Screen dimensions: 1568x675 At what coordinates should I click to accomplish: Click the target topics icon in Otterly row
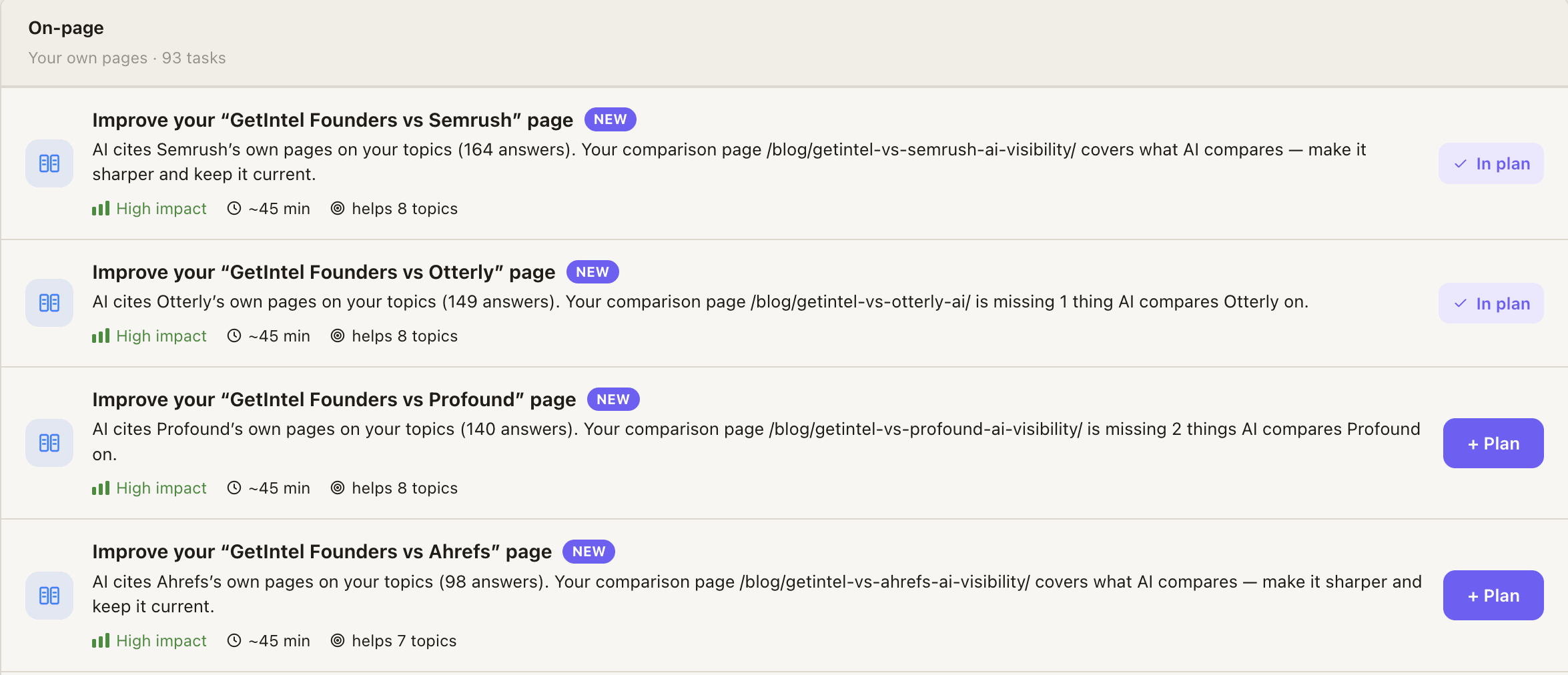click(x=338, y=335)
